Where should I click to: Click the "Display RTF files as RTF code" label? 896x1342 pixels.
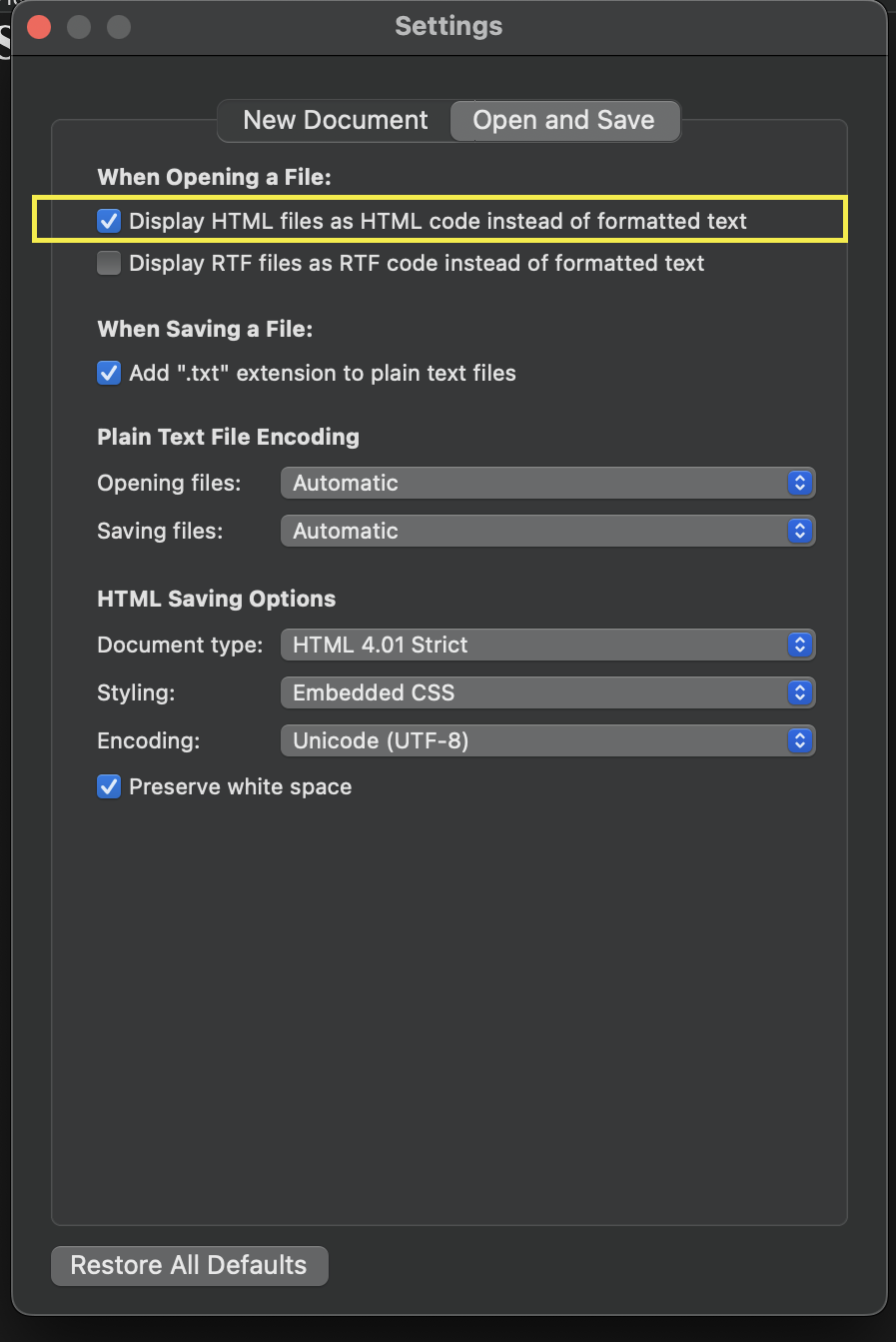pos(417,263)
